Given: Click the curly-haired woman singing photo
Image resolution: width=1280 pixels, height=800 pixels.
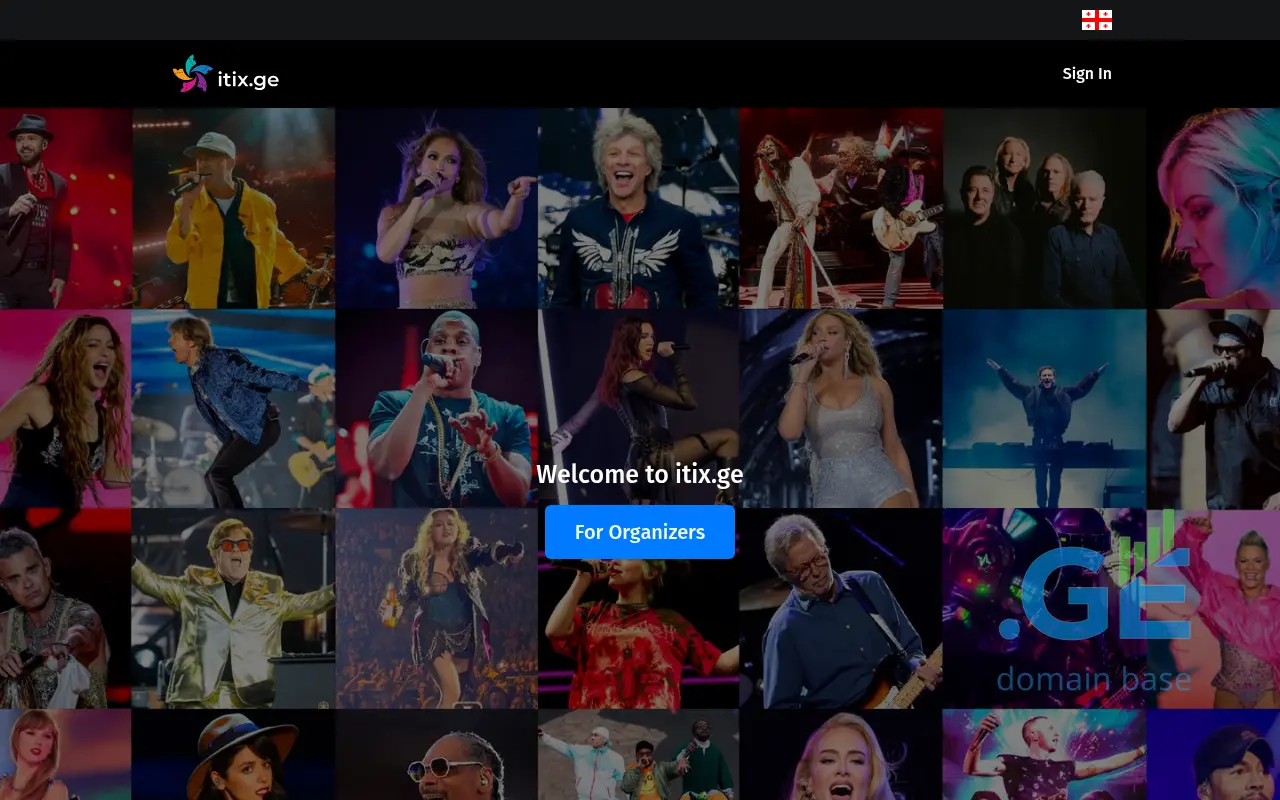Looking at the screenshot, I should pyautogui.click(x=65, y=408).
